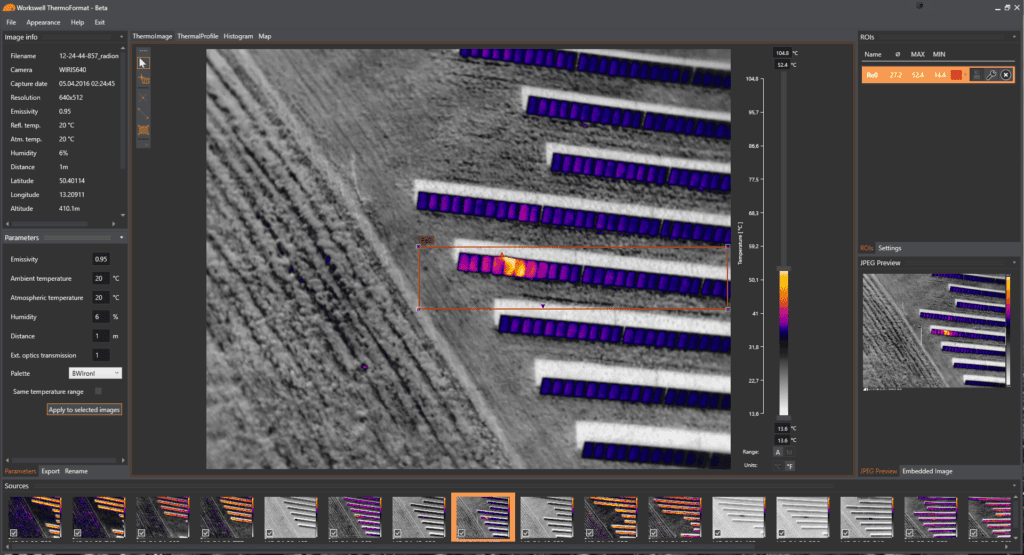
Task: Set Range mode to A (automatic)
Action: pos(778,452)
